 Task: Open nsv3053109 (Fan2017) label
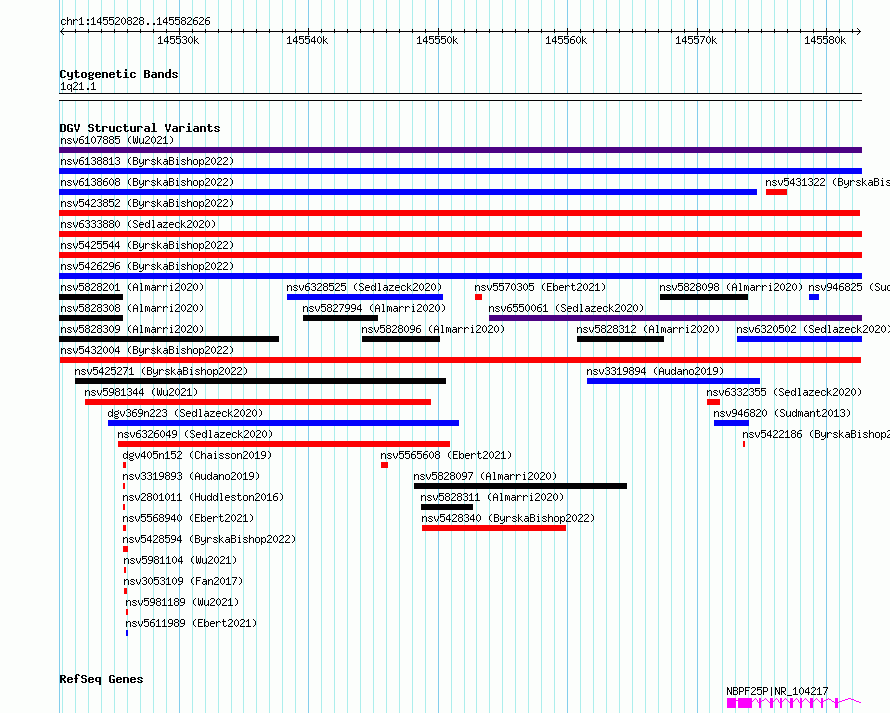(183, 581)
